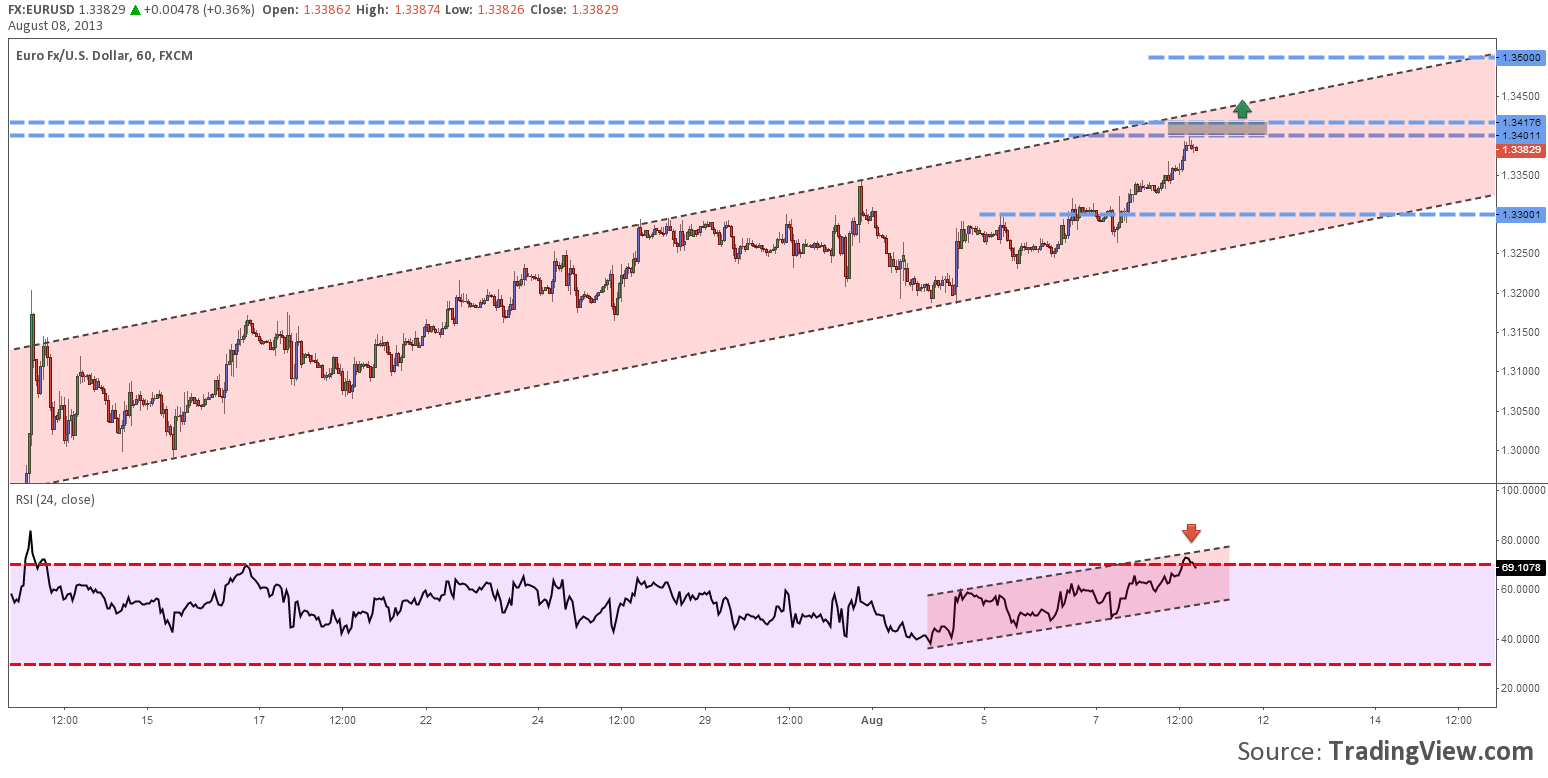Click the red down arrow on the RSI pane
Viewport: 1548px width, 778px height.
tap(1190, 533)
